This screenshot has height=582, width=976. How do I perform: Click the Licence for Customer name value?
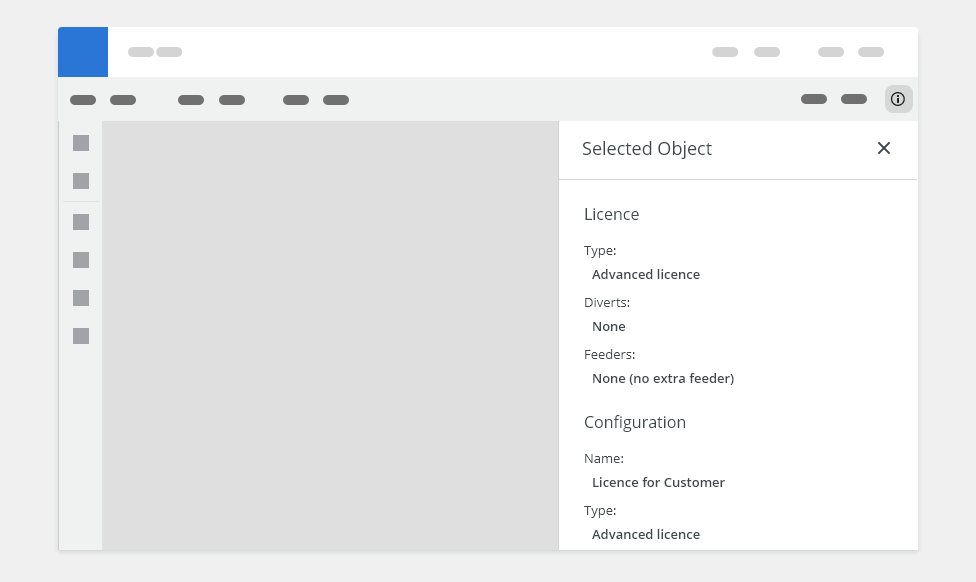[658, 482]
